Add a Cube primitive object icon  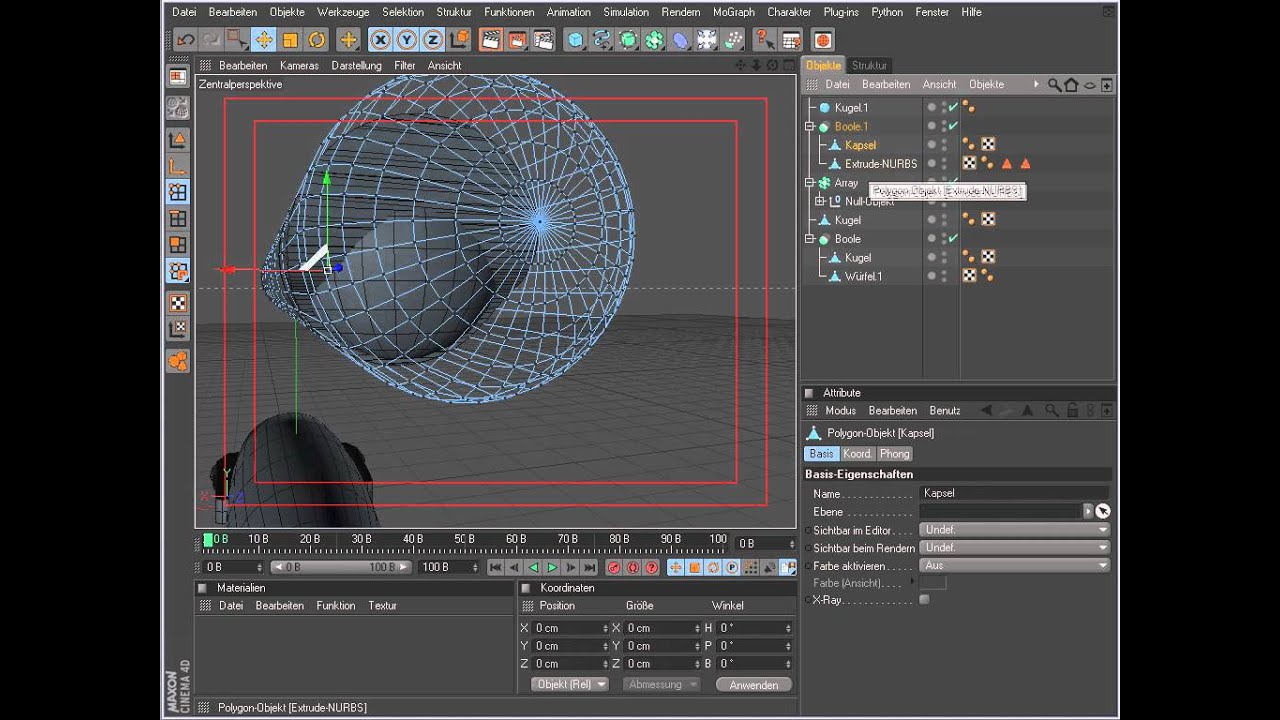pos(576,40)
